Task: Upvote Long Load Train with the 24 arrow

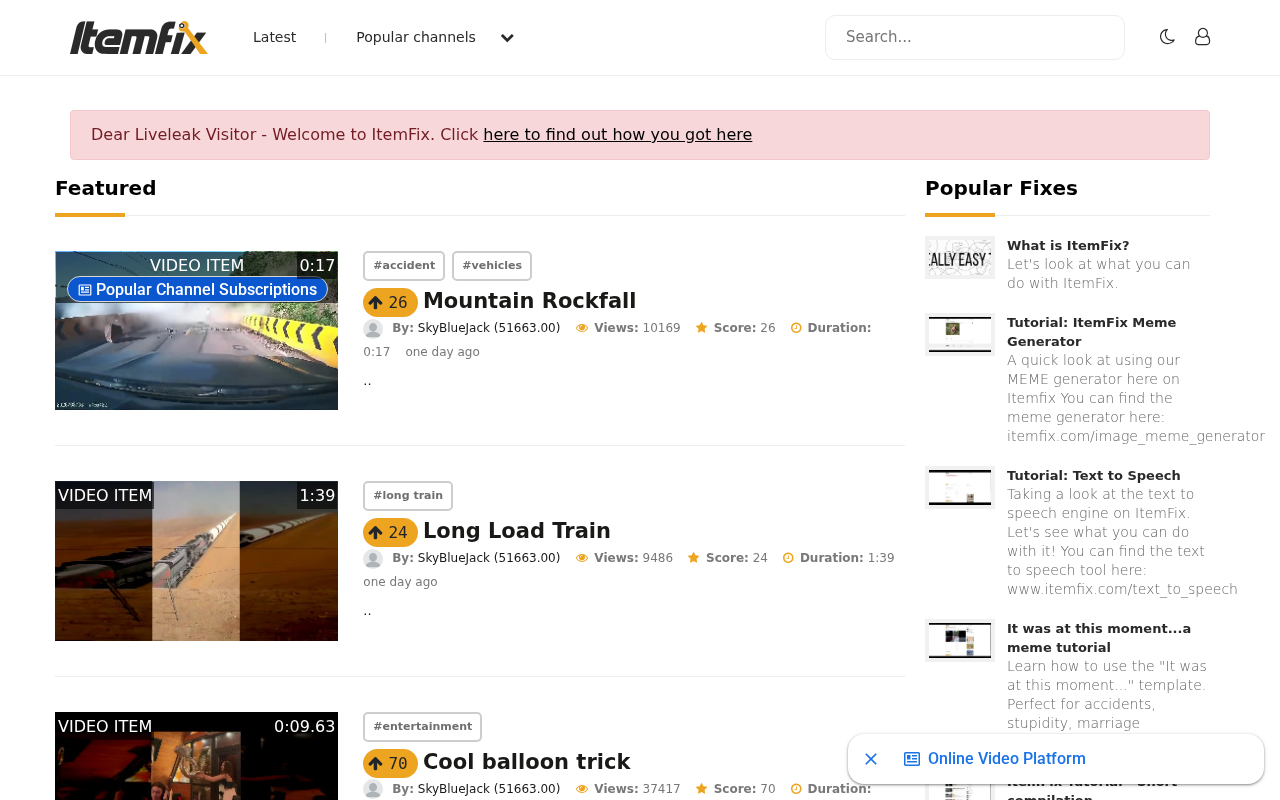Action: [390, 532]
